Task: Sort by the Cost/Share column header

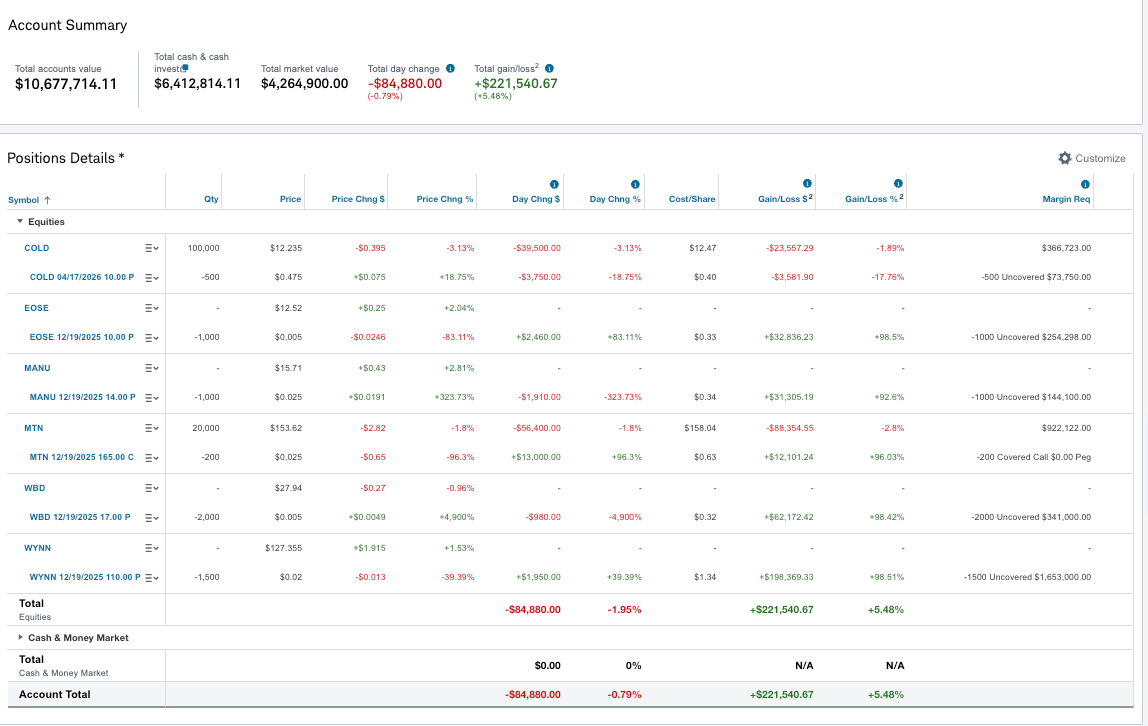Action: (x=692, y=199)
